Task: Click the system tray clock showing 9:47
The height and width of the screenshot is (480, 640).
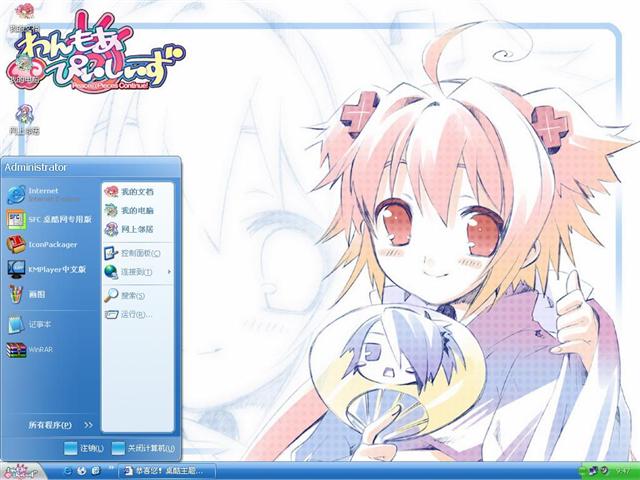Action: [623, 471]
